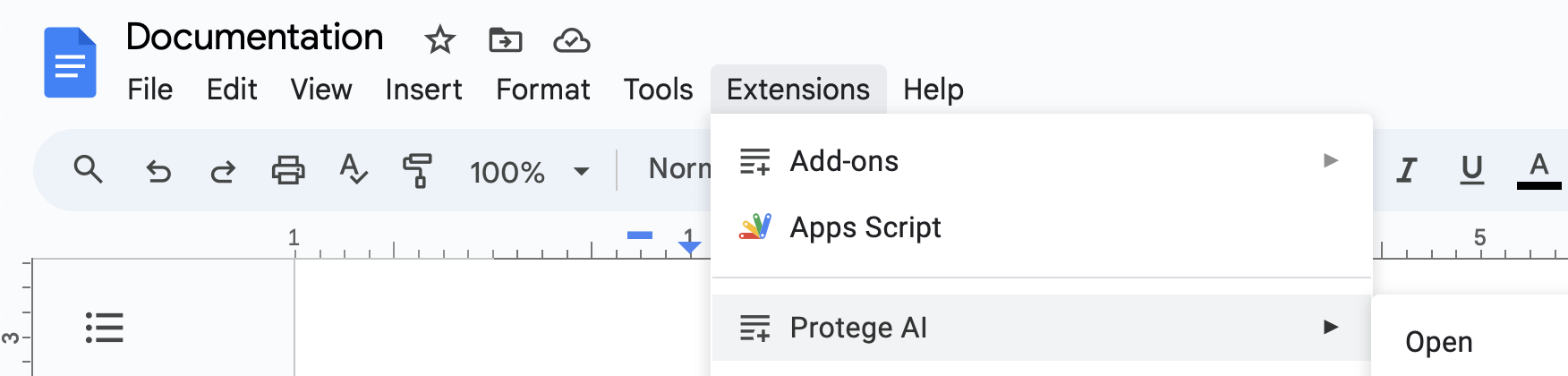1568x376 pixels.
Task: Select Apps Script from Extensions menu
Action: click(x=865, y=227)
